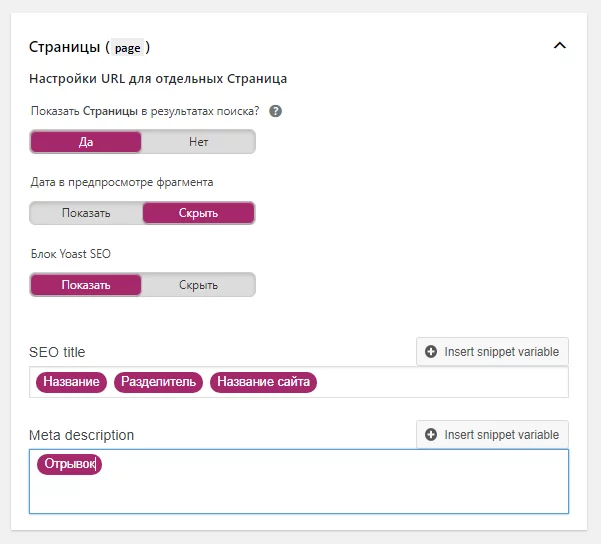Select the Отрывок tag in Meta description
The image size is (601, 544).
pos(69,464)
